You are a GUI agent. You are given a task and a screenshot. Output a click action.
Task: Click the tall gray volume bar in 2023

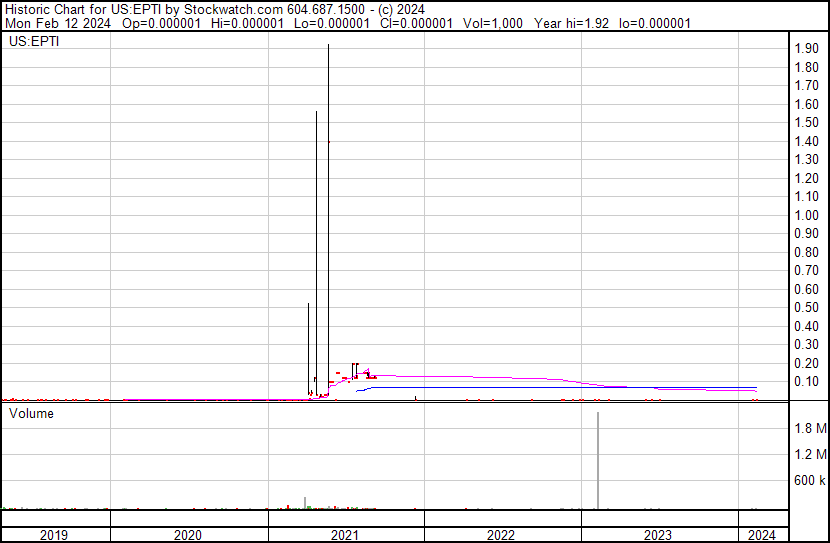point(598,460)
